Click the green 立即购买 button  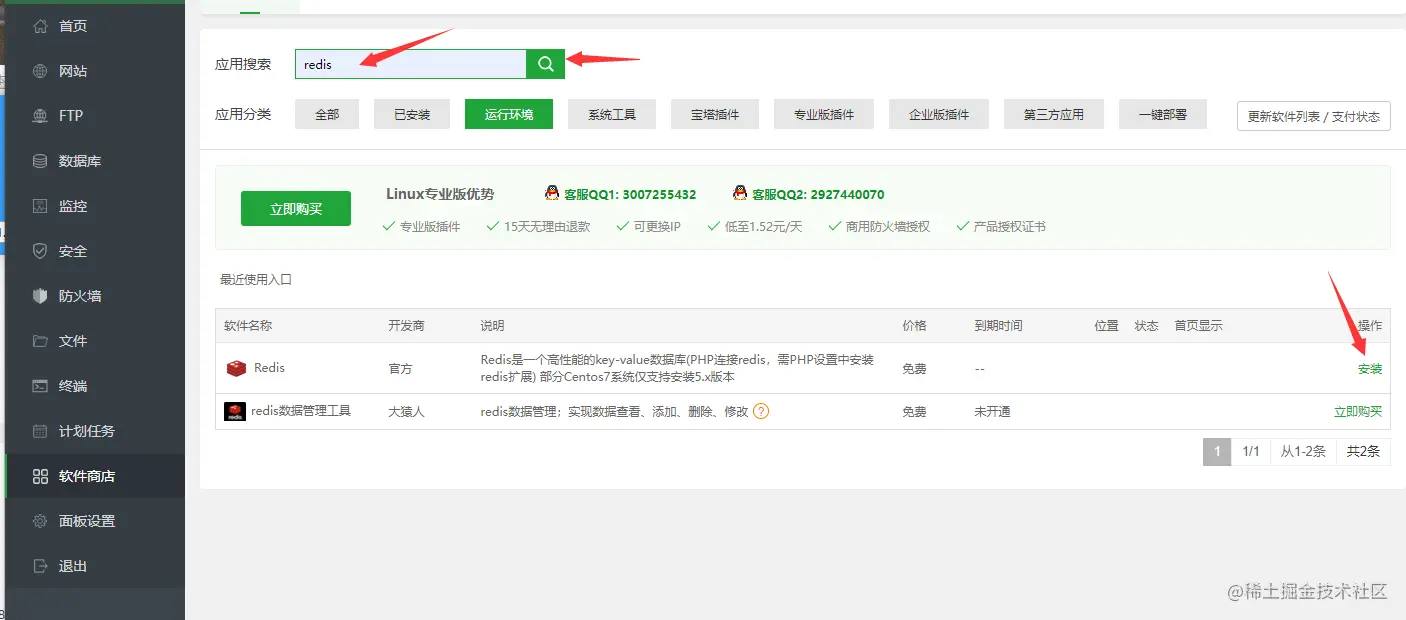tap(296, 208)
